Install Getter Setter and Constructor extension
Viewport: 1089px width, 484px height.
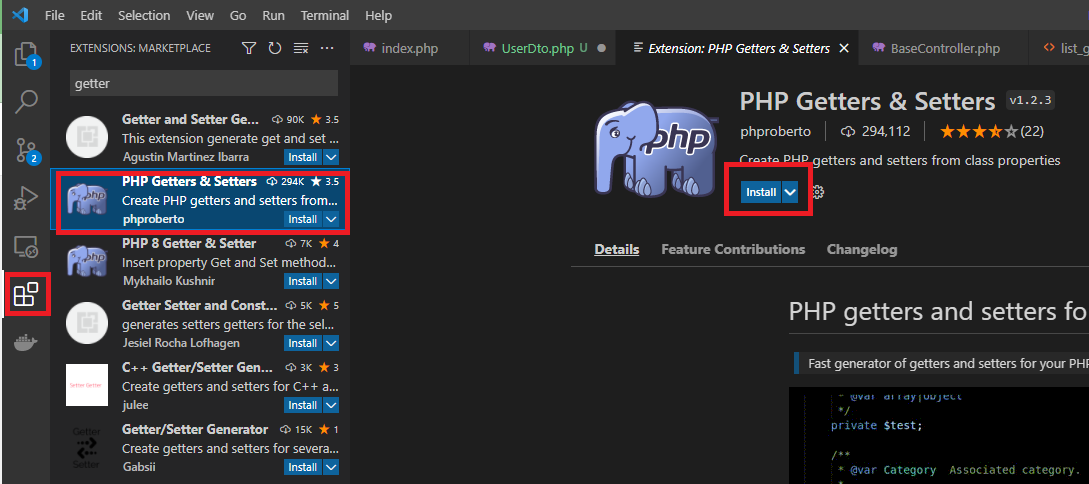tap(303, 343)
